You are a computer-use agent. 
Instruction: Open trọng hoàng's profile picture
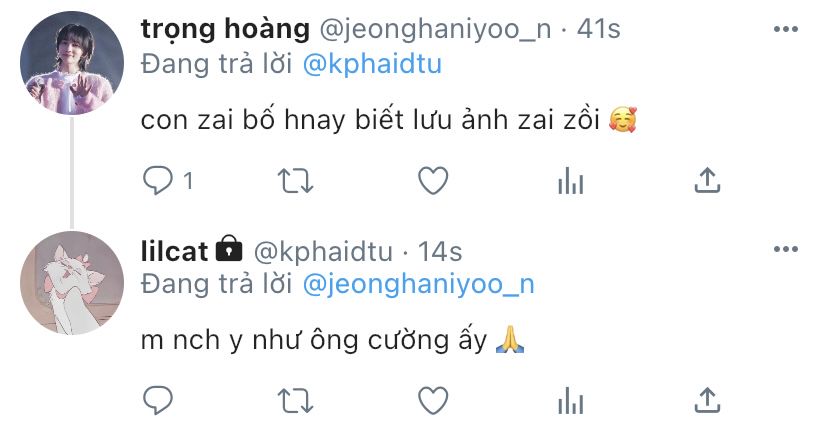coord(72,63)
